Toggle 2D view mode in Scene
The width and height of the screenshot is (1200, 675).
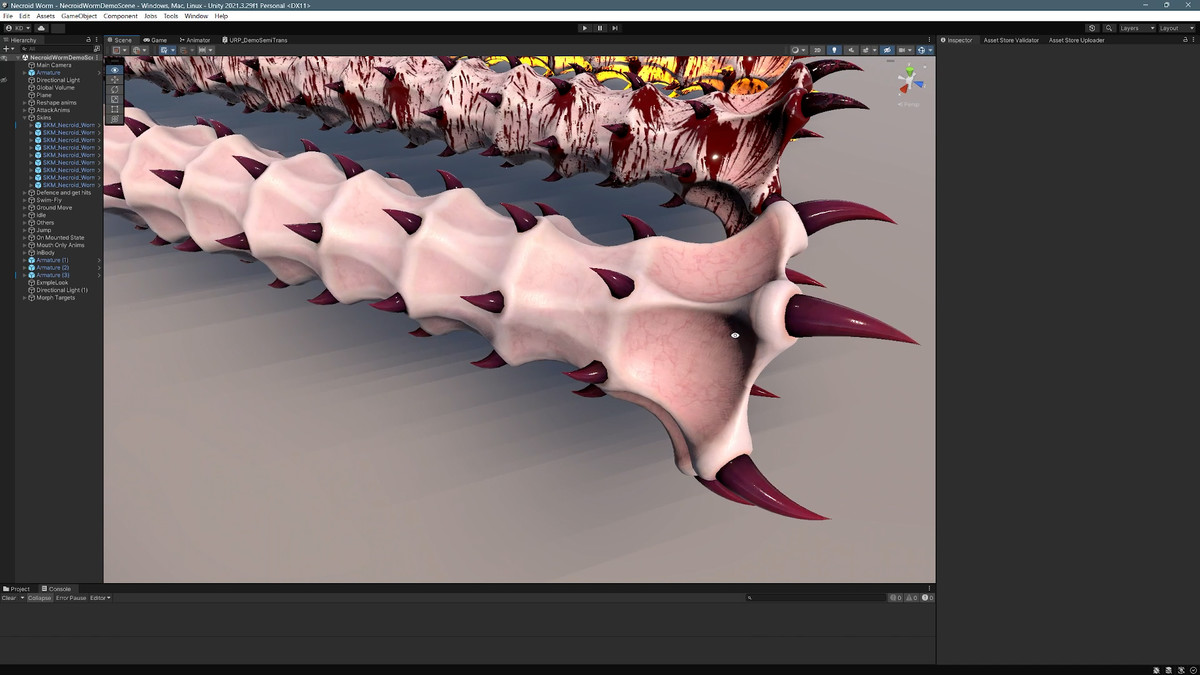tap(817, 50)
